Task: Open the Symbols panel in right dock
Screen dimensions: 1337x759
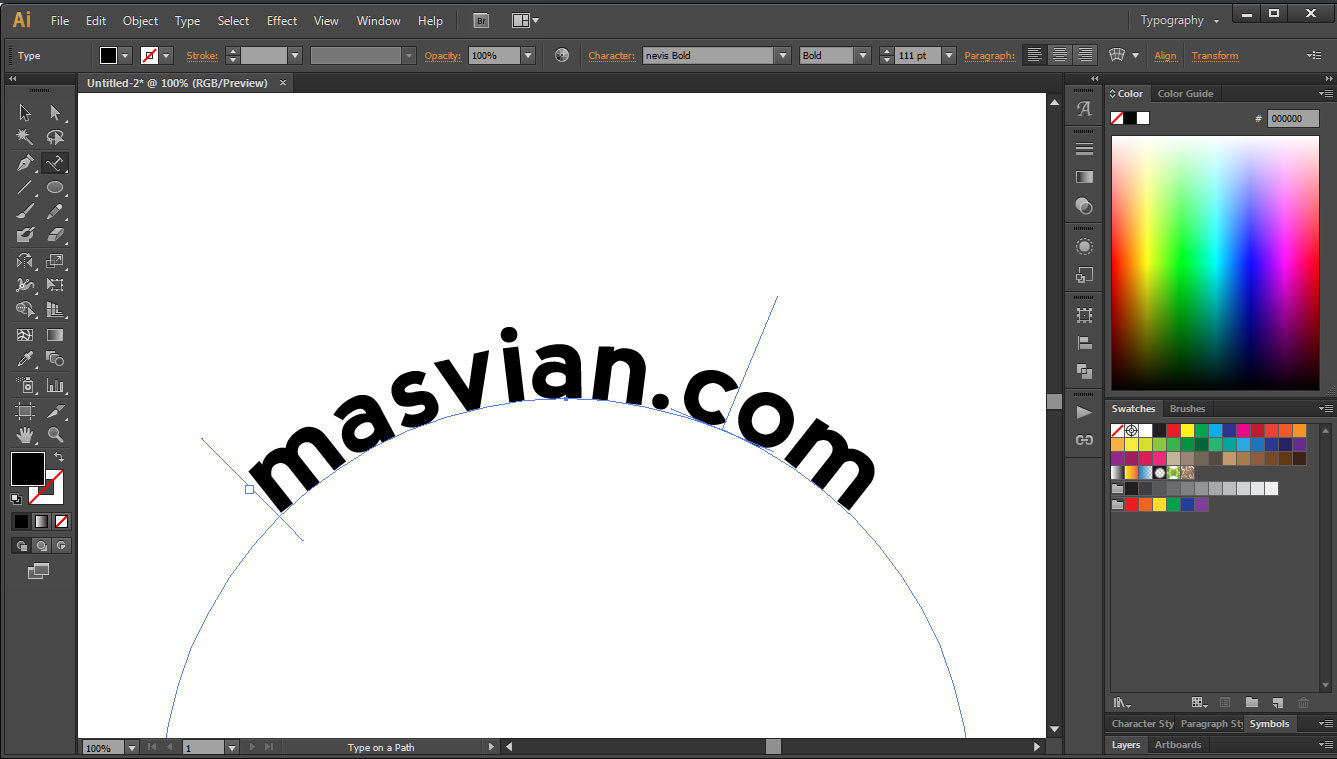Action: [1269, 724]
